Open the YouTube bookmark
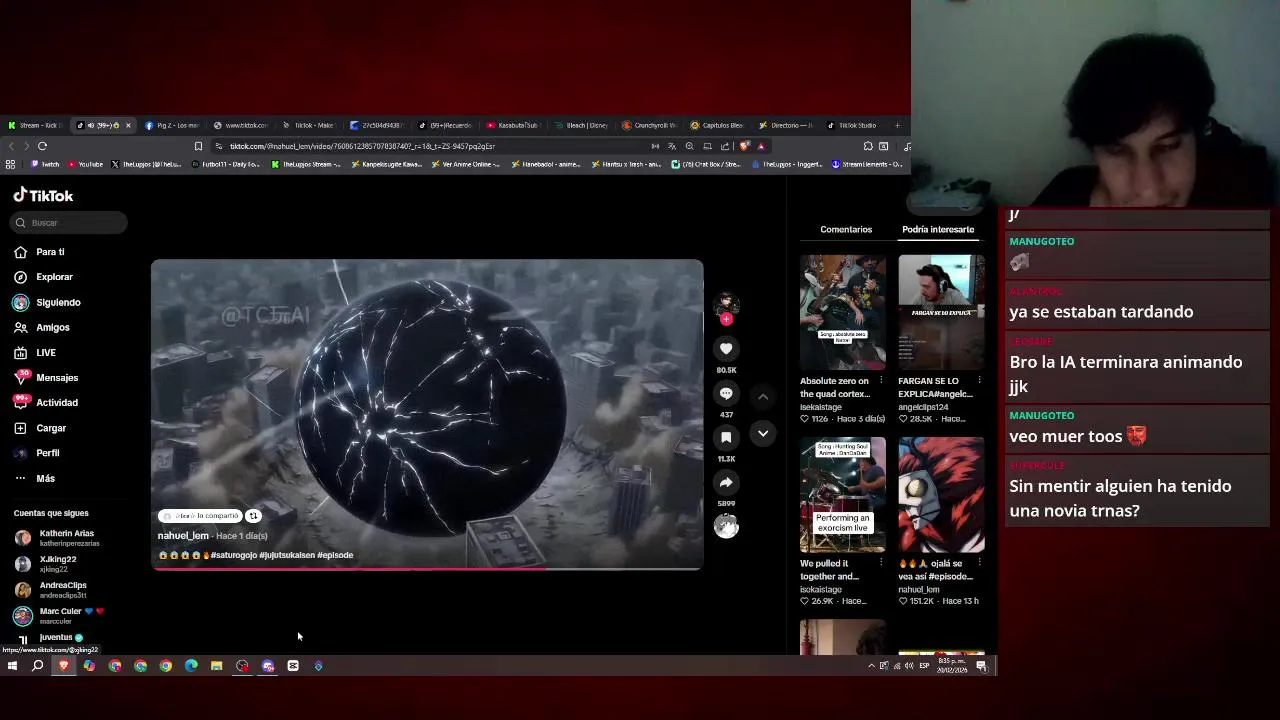 (86, 164)
